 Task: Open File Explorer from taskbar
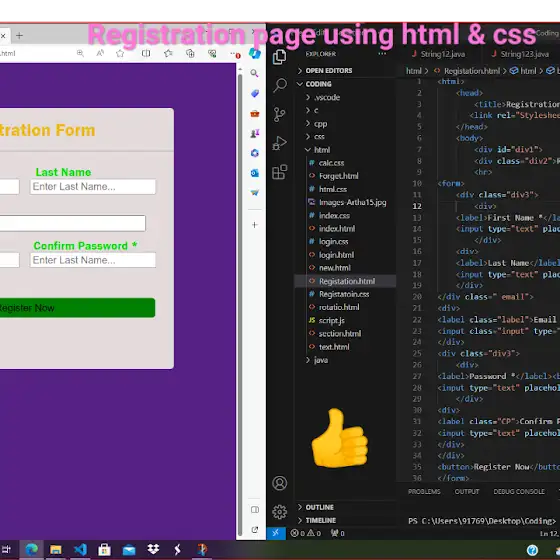(55, 549)
